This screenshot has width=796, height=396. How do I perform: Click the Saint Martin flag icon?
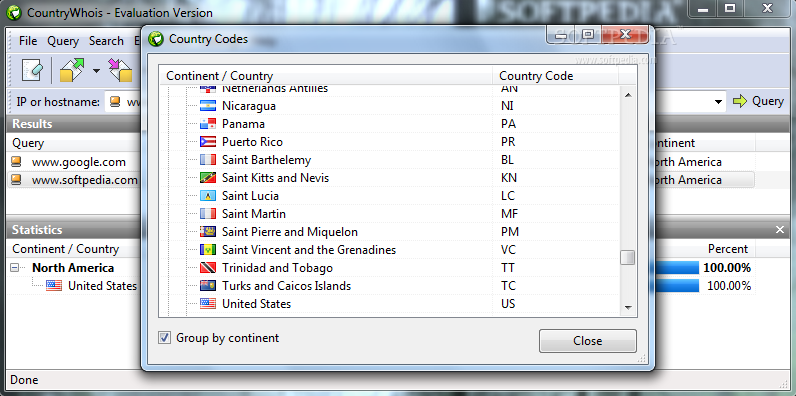[208, 214]
